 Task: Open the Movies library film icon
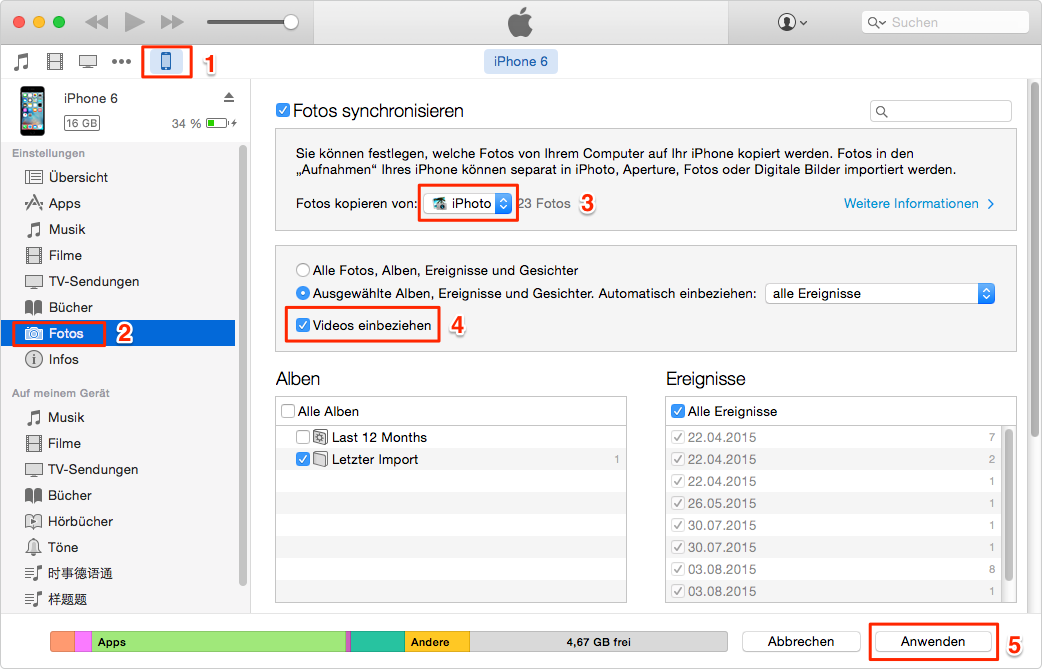[x=54, y=62]
